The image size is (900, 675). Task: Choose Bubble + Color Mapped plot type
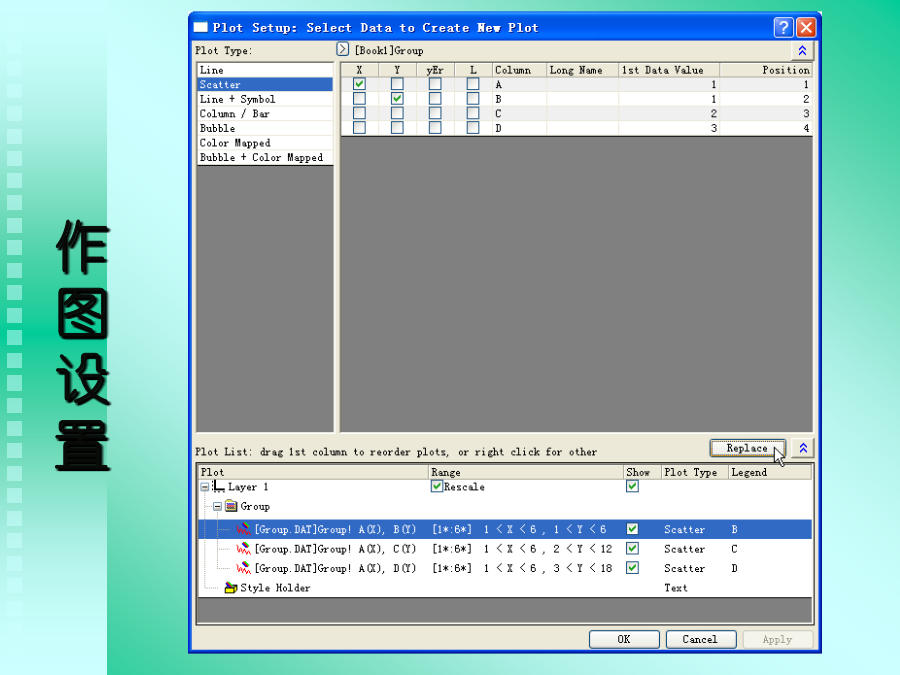[x=261, y=157]
